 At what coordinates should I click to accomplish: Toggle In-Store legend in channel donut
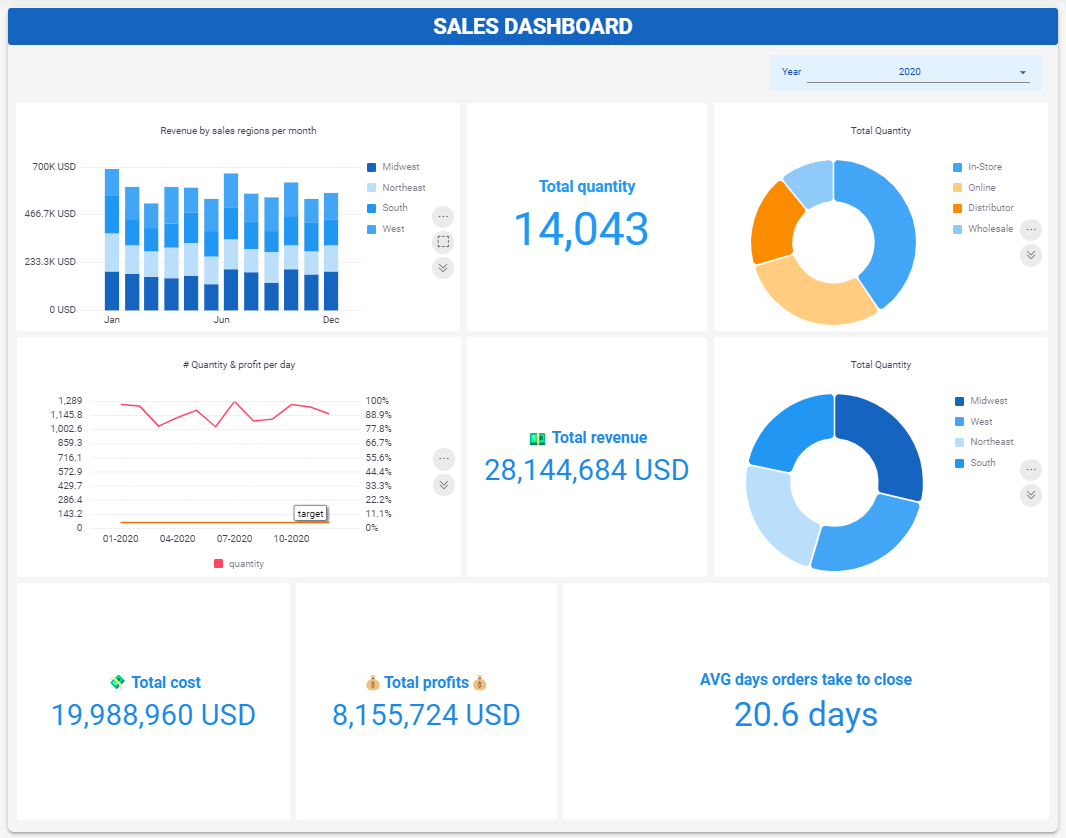[977, 167]
